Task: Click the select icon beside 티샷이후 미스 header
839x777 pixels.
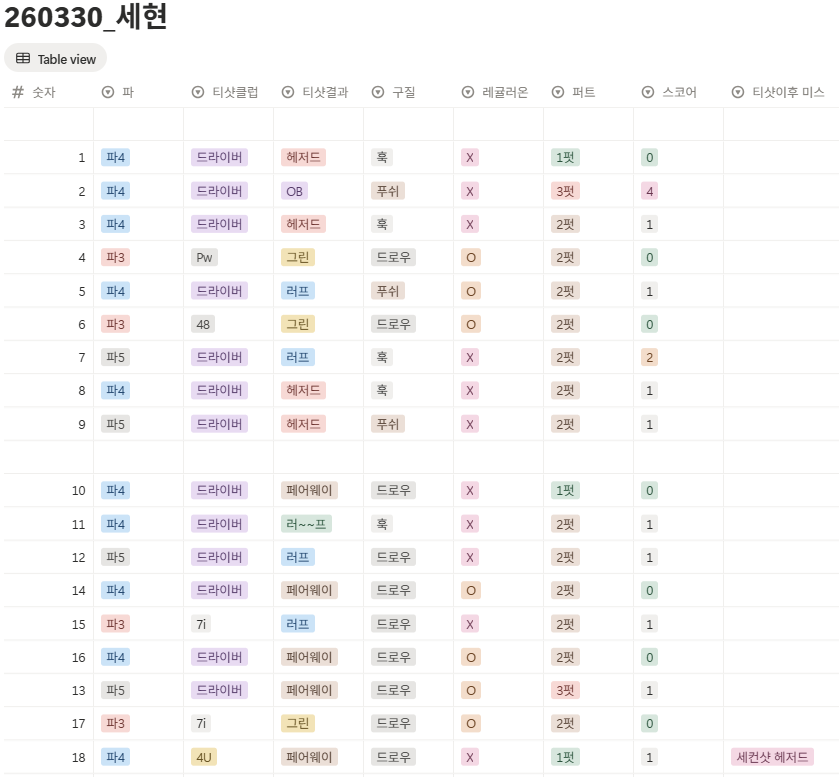Action: (737, 92)
